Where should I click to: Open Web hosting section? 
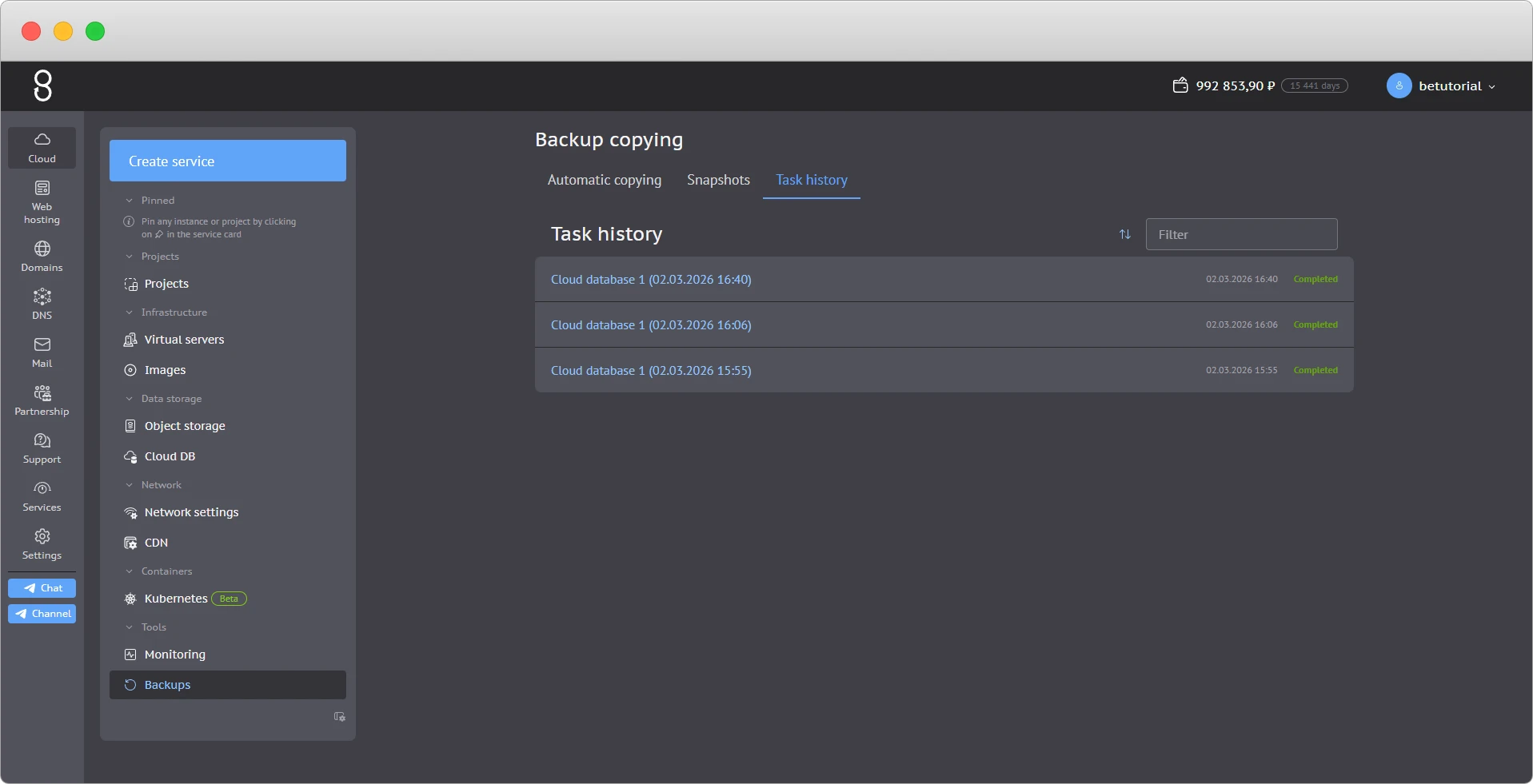(x=42, y=202)
